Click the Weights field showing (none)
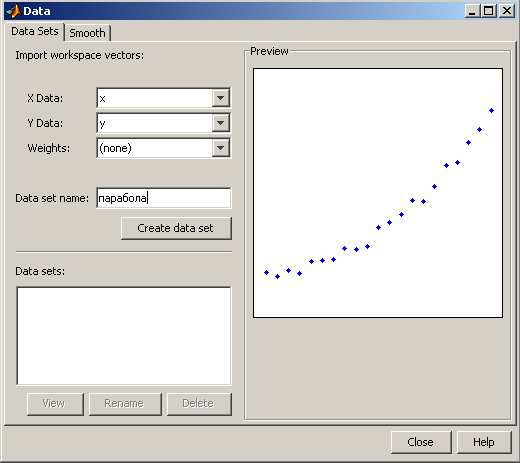Screen dimensions: 520x463 (x=155, y=148)
